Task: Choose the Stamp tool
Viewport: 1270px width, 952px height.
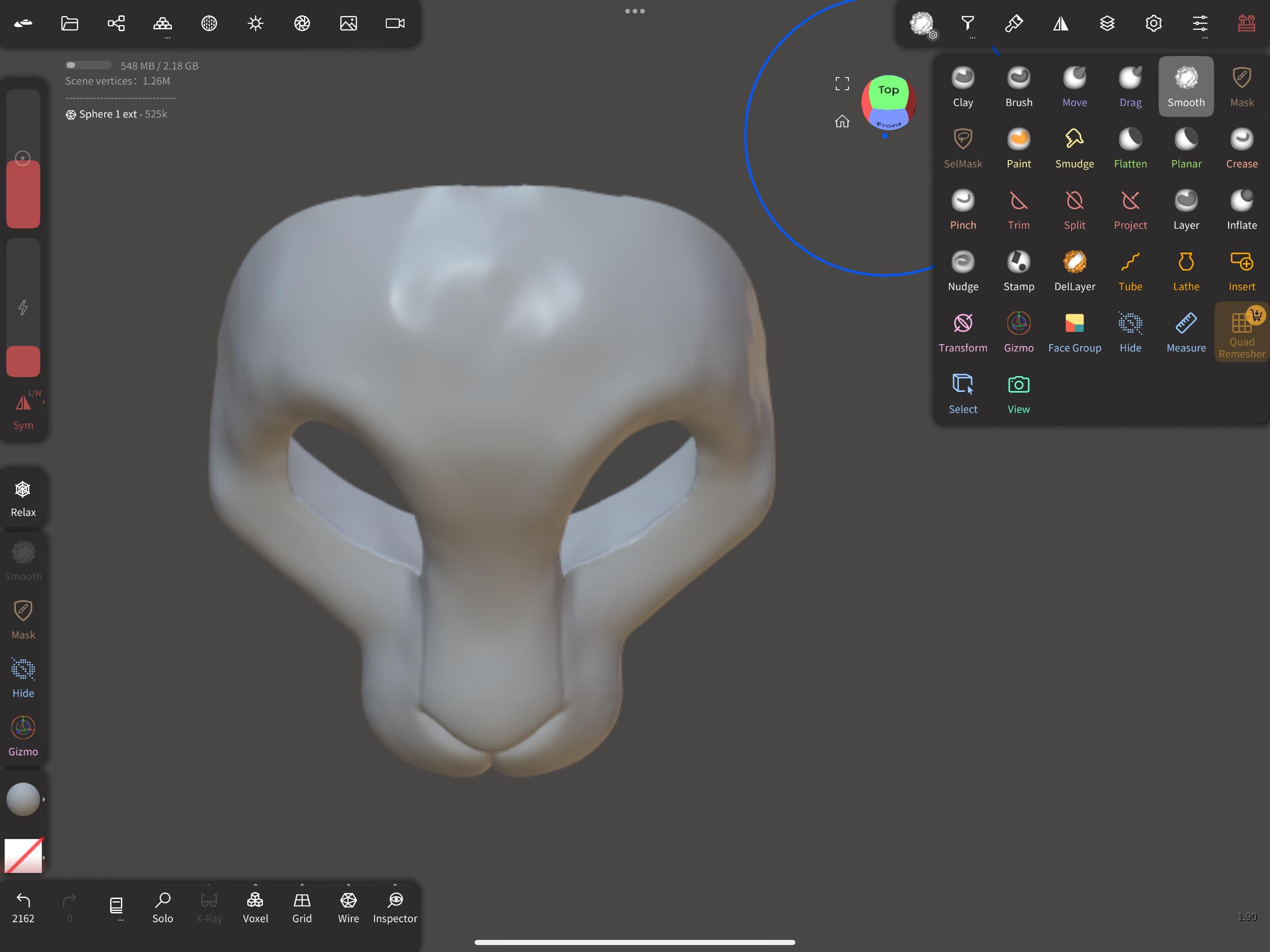Action: point(1019,271)
